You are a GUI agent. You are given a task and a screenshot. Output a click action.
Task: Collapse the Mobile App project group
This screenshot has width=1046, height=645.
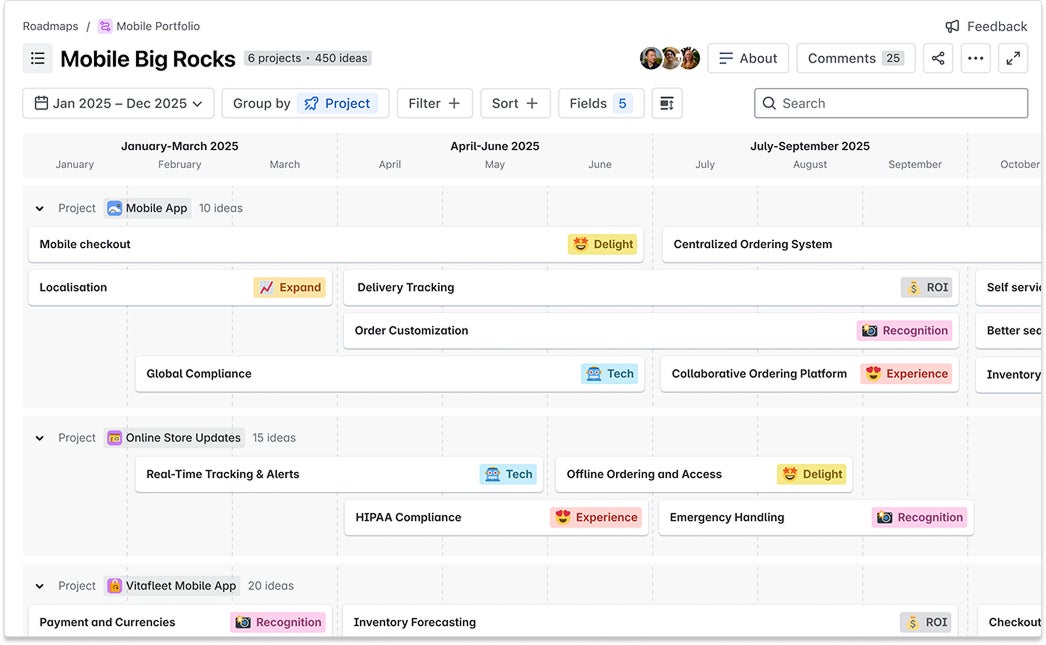click(40, 209)
